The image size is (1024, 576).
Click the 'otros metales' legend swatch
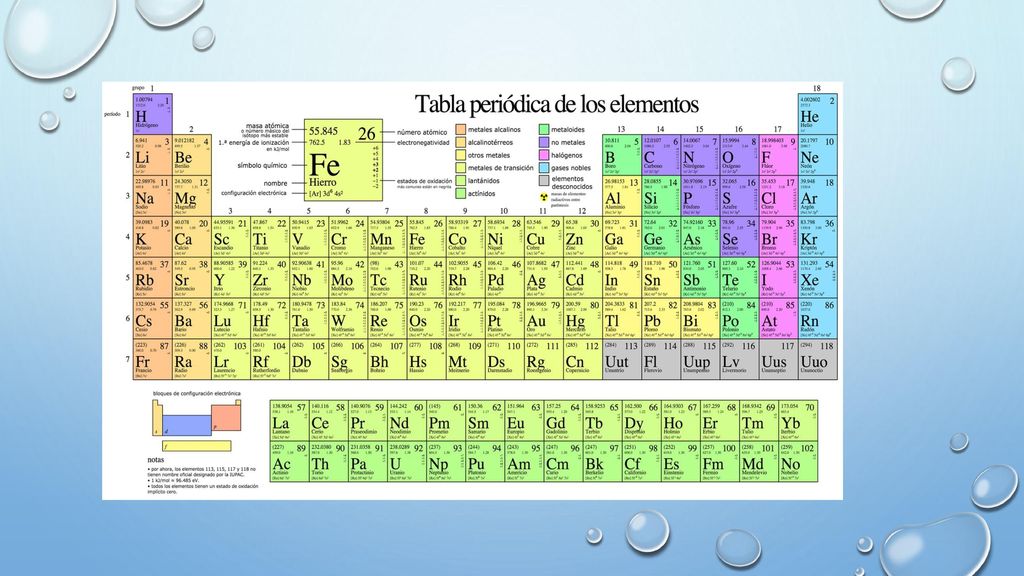(x=460, y=155)
